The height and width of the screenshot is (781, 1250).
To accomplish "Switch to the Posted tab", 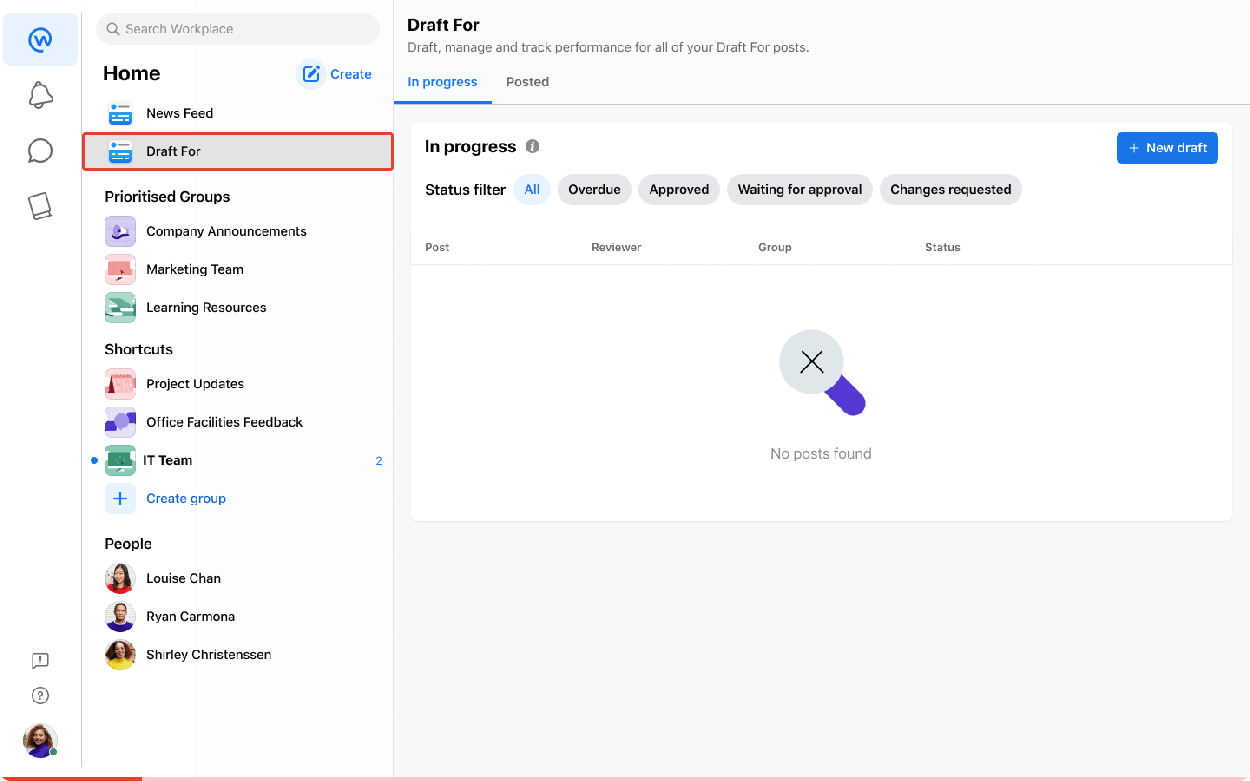I will click(x=527, y=81).
